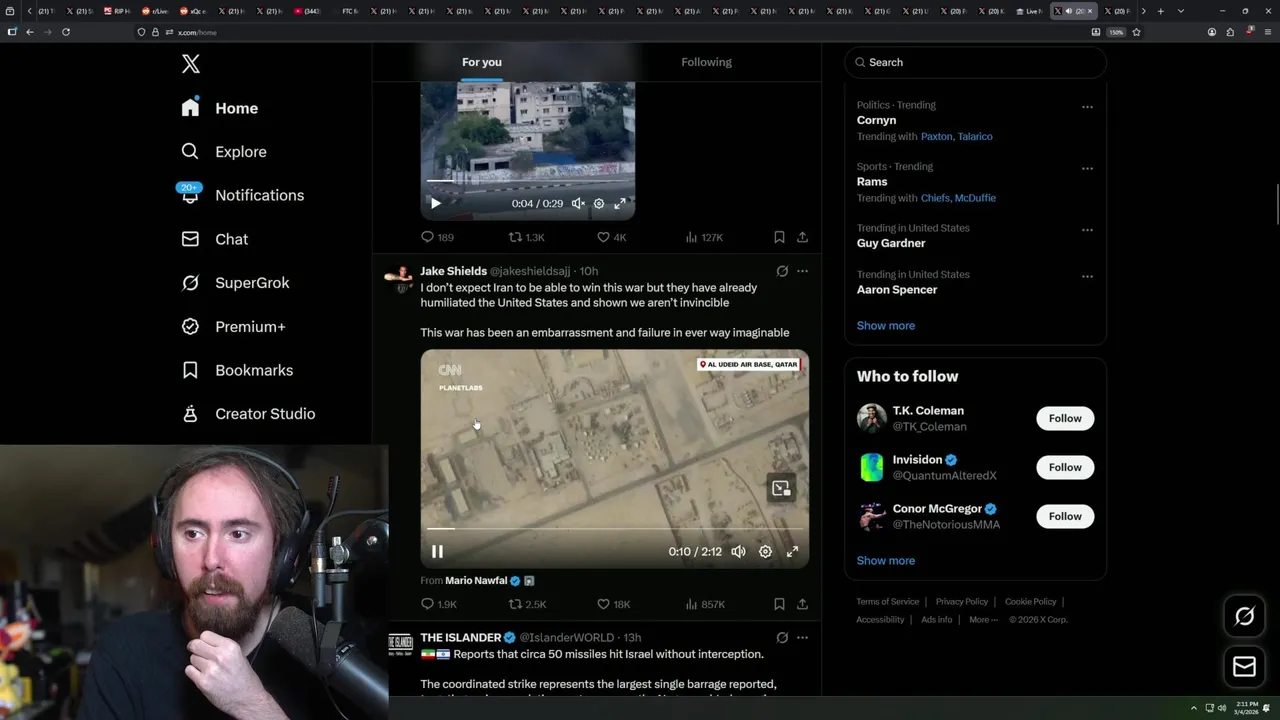Screen dimensions: 1280x720
Task: Repost the post with 2.5K reposts
Action: (527, 604)
